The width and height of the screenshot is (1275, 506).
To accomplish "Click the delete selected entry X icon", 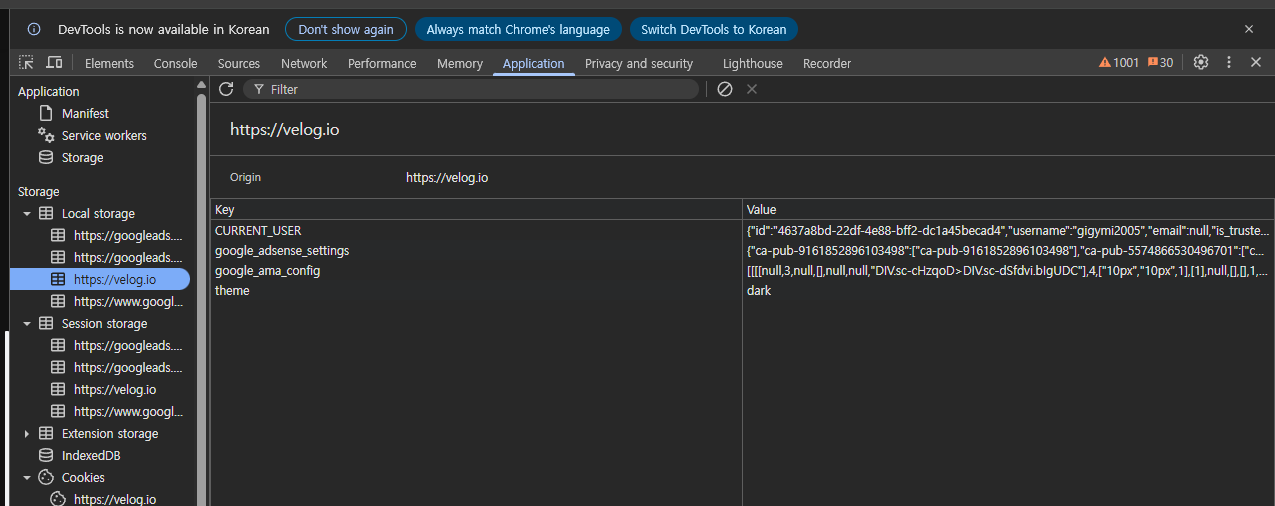I will coord(752,89).
